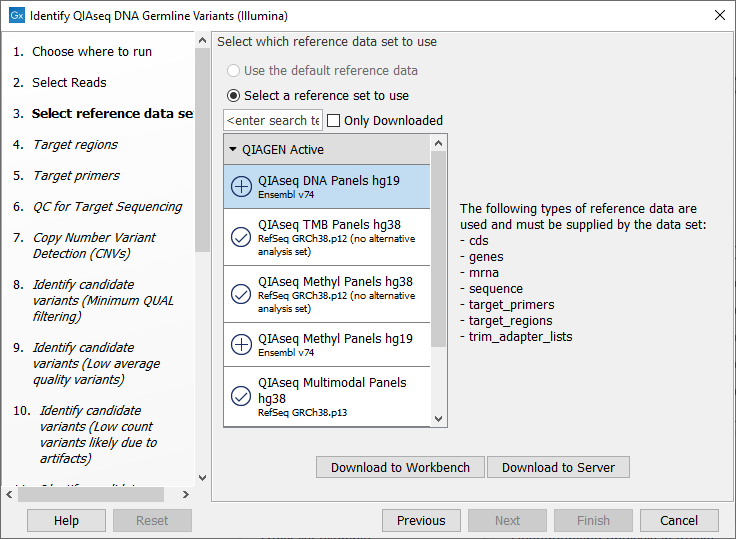Choose 'Use the default reference data' option
The height and width of the screenshot is (539, 736).
click(234, 71)
